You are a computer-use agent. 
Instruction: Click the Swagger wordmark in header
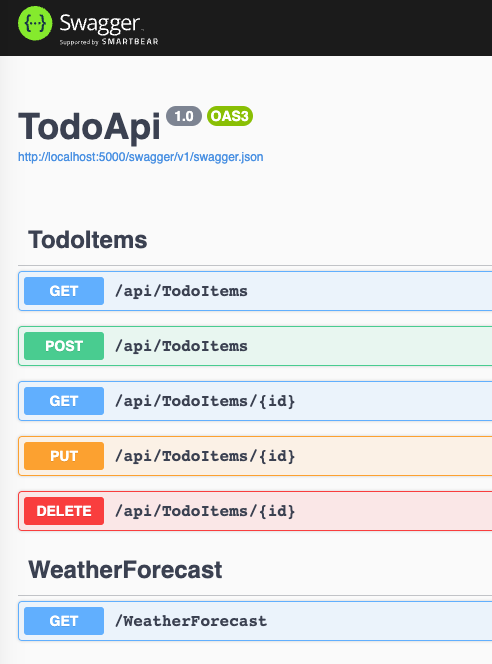click(x=100, y=24)
